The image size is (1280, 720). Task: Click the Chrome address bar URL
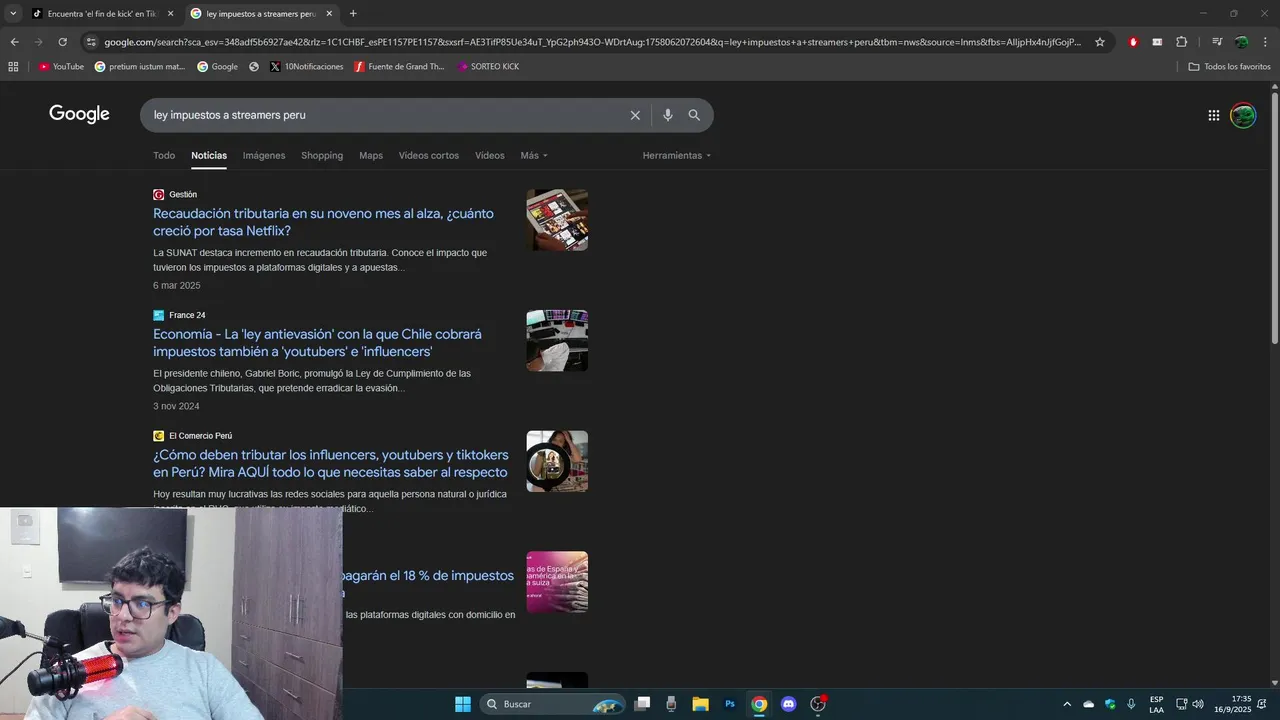point(592,42)
